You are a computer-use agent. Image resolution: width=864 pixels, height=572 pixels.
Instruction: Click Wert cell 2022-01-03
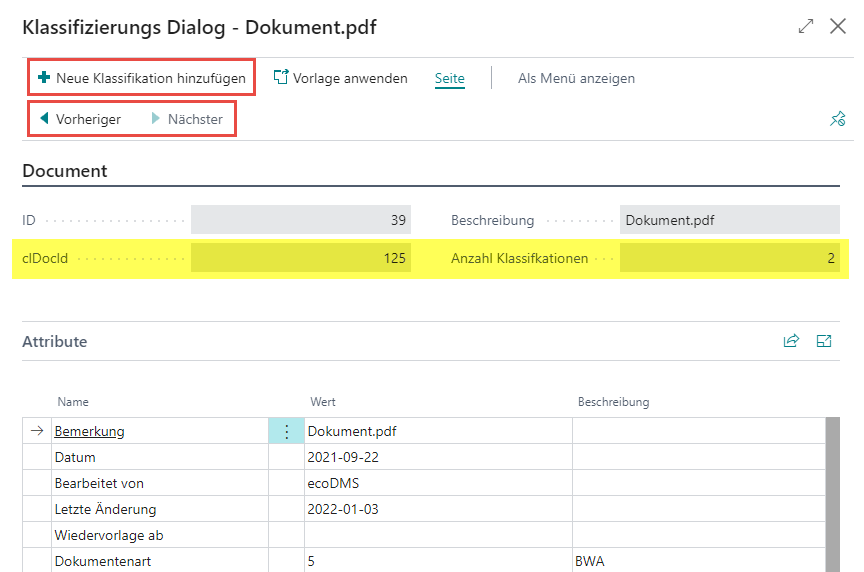(x=438, y=509)
